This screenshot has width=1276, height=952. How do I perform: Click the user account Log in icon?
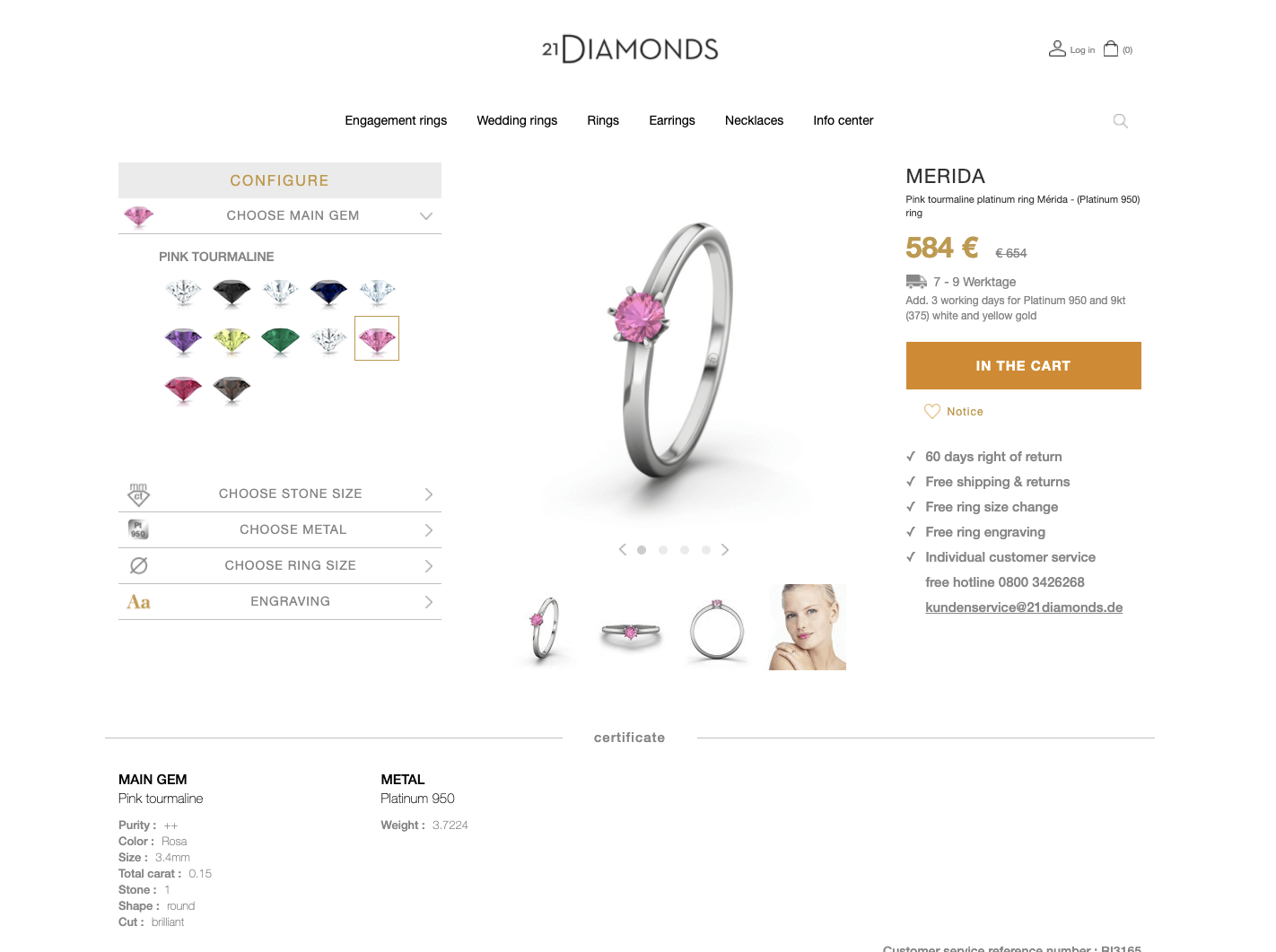click(x=1057, y=48)
